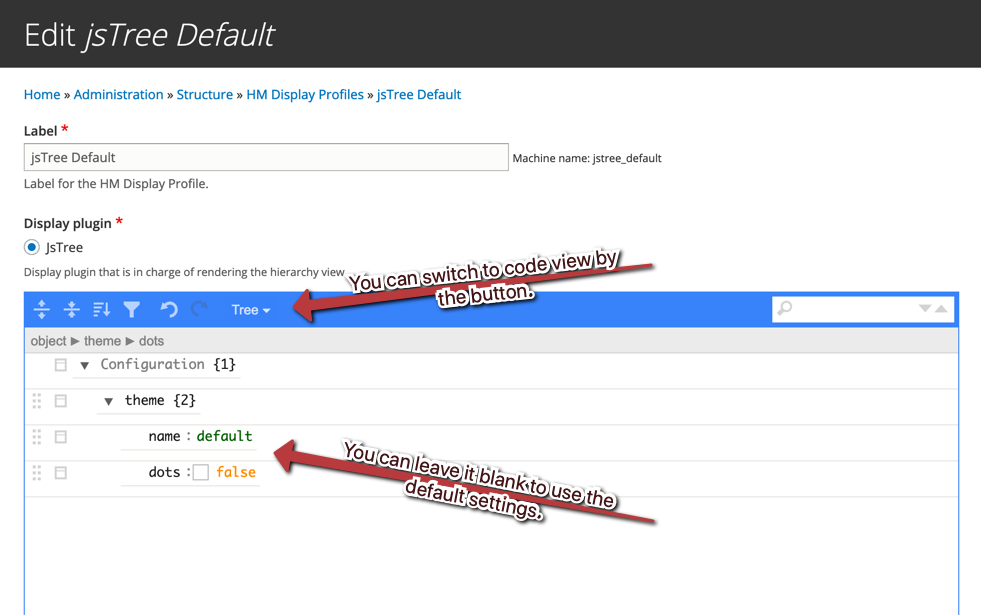Open the sort contents tool
Screen dimensions: 981x615
pos(101,309)
